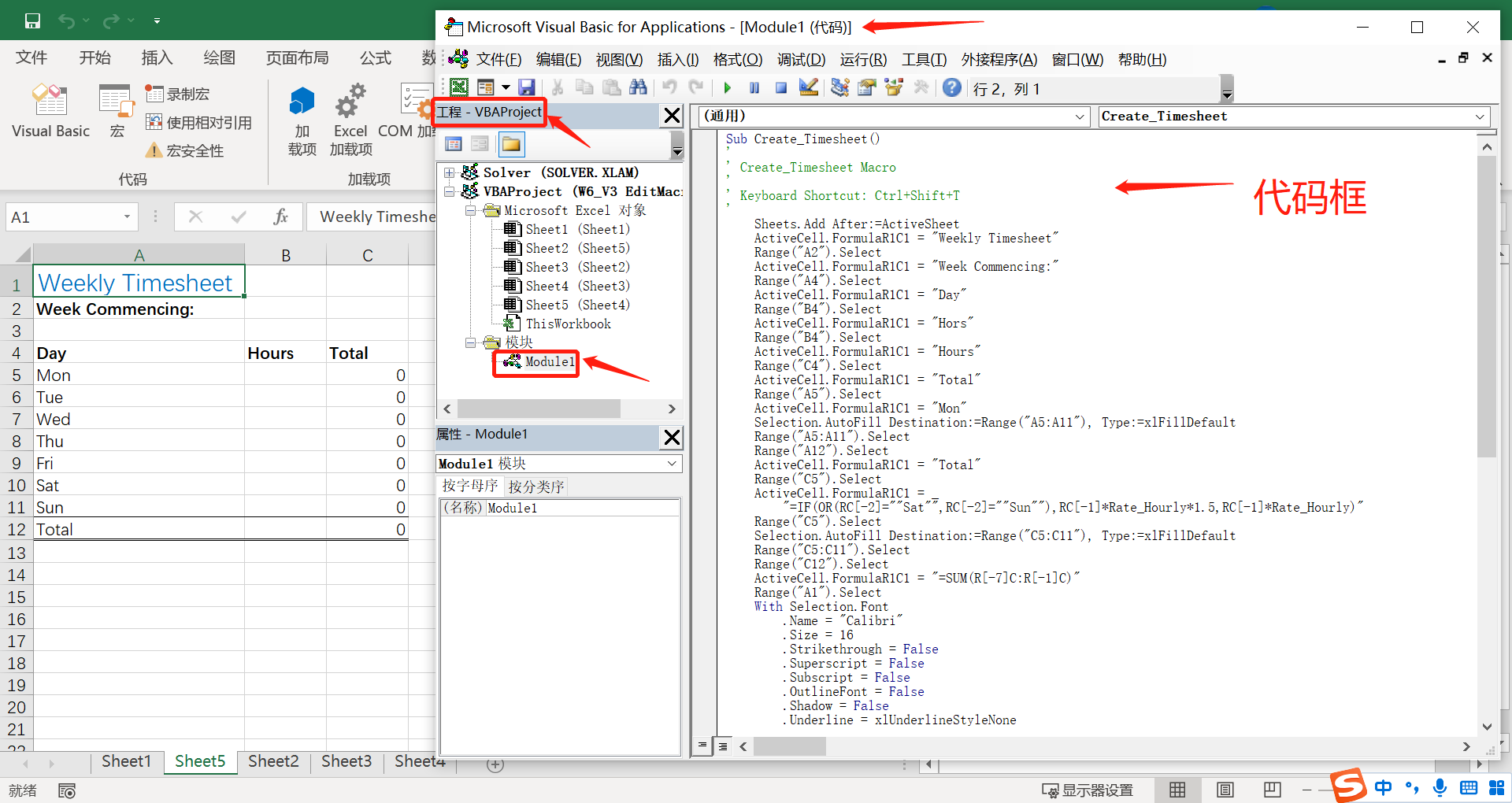The image size is (1512, 803).
Task: Click View Object icon in project pane
Action: click(480, 144)
